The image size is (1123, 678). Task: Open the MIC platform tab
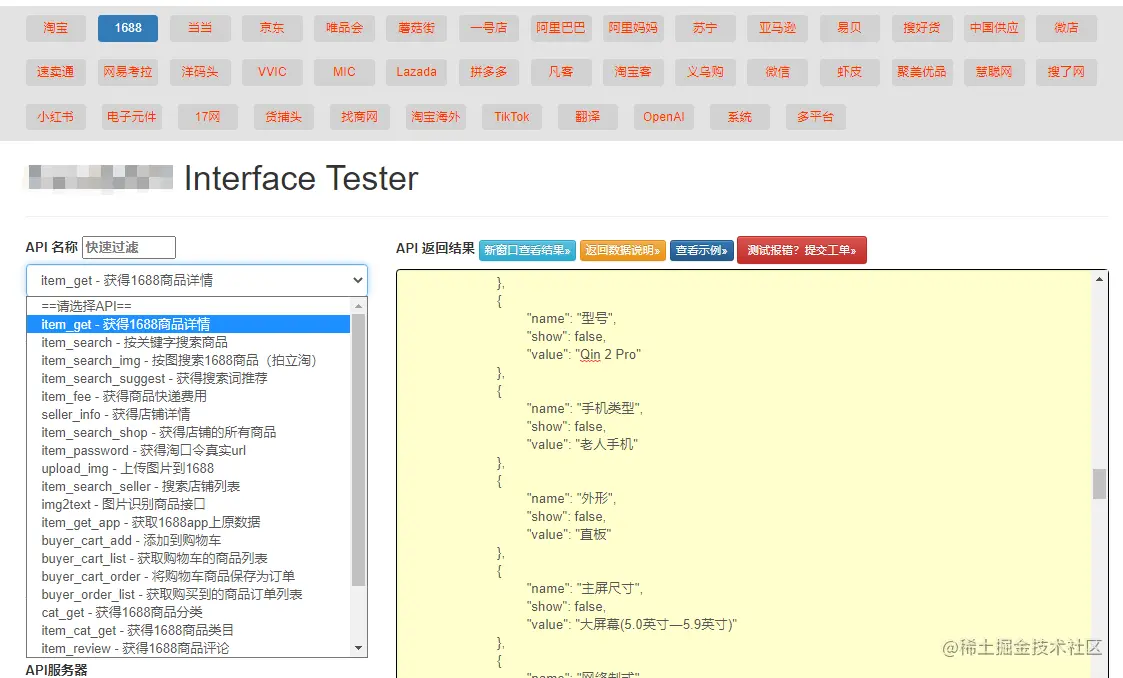coord(344,72)
